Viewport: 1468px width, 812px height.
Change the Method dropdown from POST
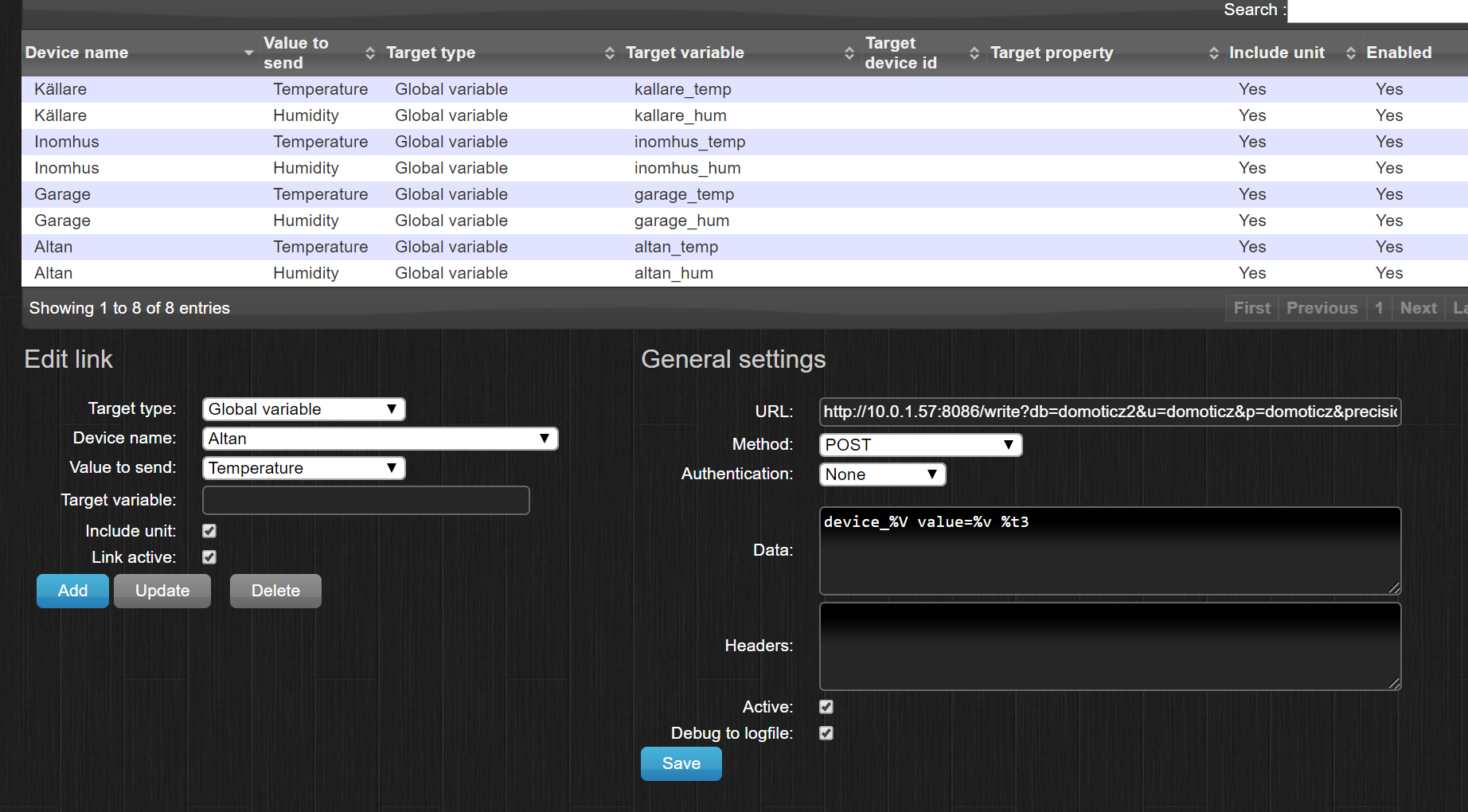[920, 444]
